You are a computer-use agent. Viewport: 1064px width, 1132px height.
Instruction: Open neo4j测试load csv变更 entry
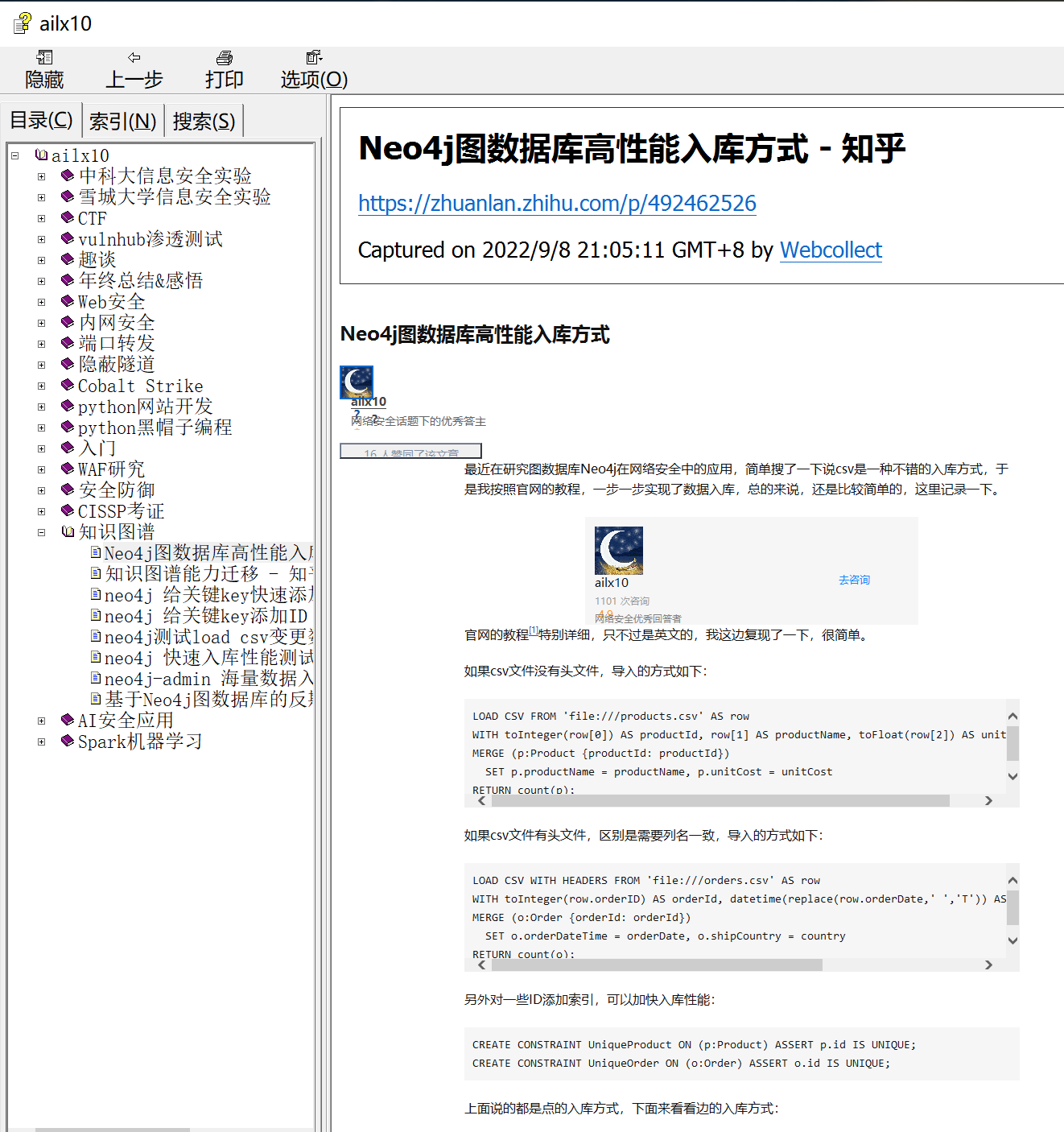click(208, 637)
